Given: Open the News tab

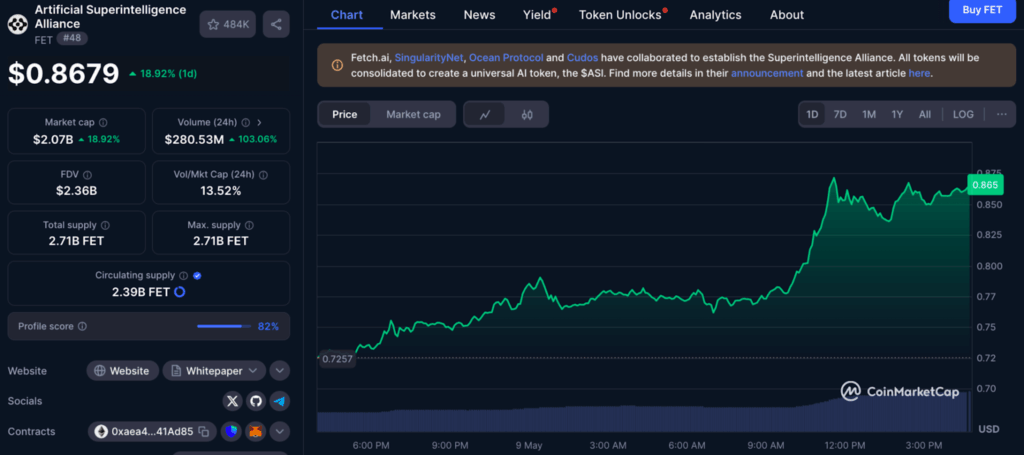Looking at the screenshot, I should pyautogui.click(x=479, y=14).
